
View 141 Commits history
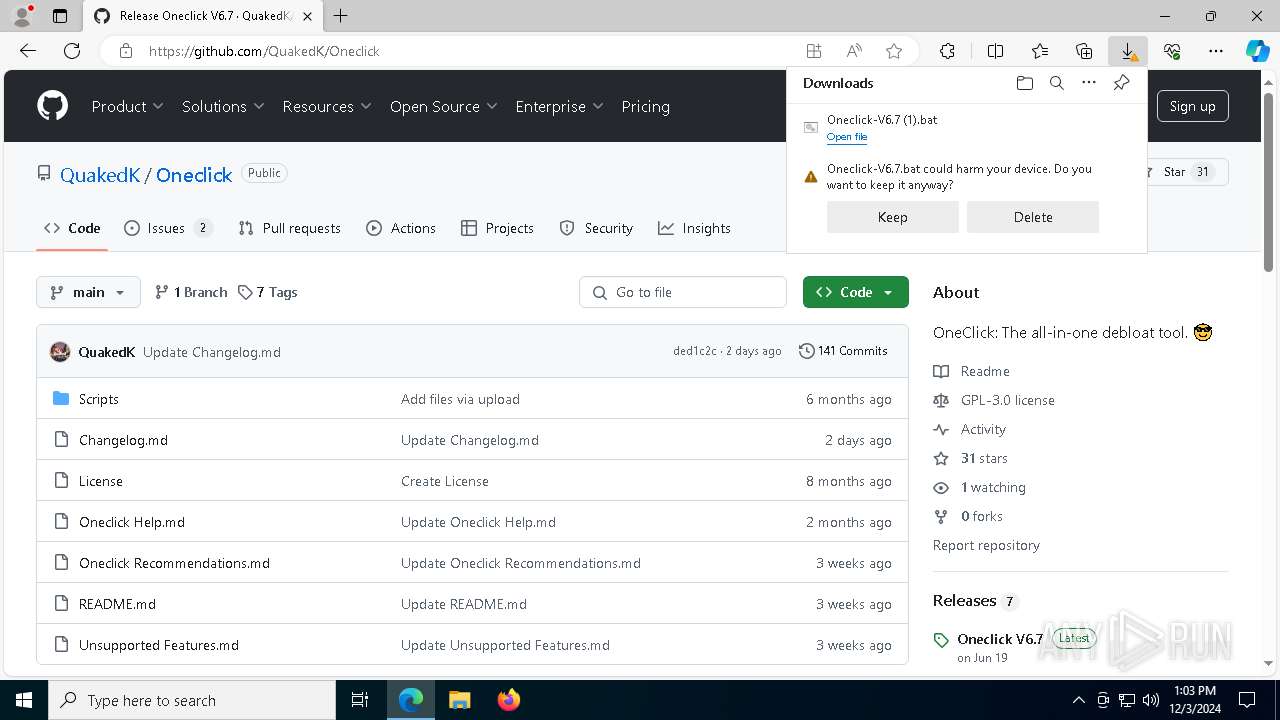(843, 351)
